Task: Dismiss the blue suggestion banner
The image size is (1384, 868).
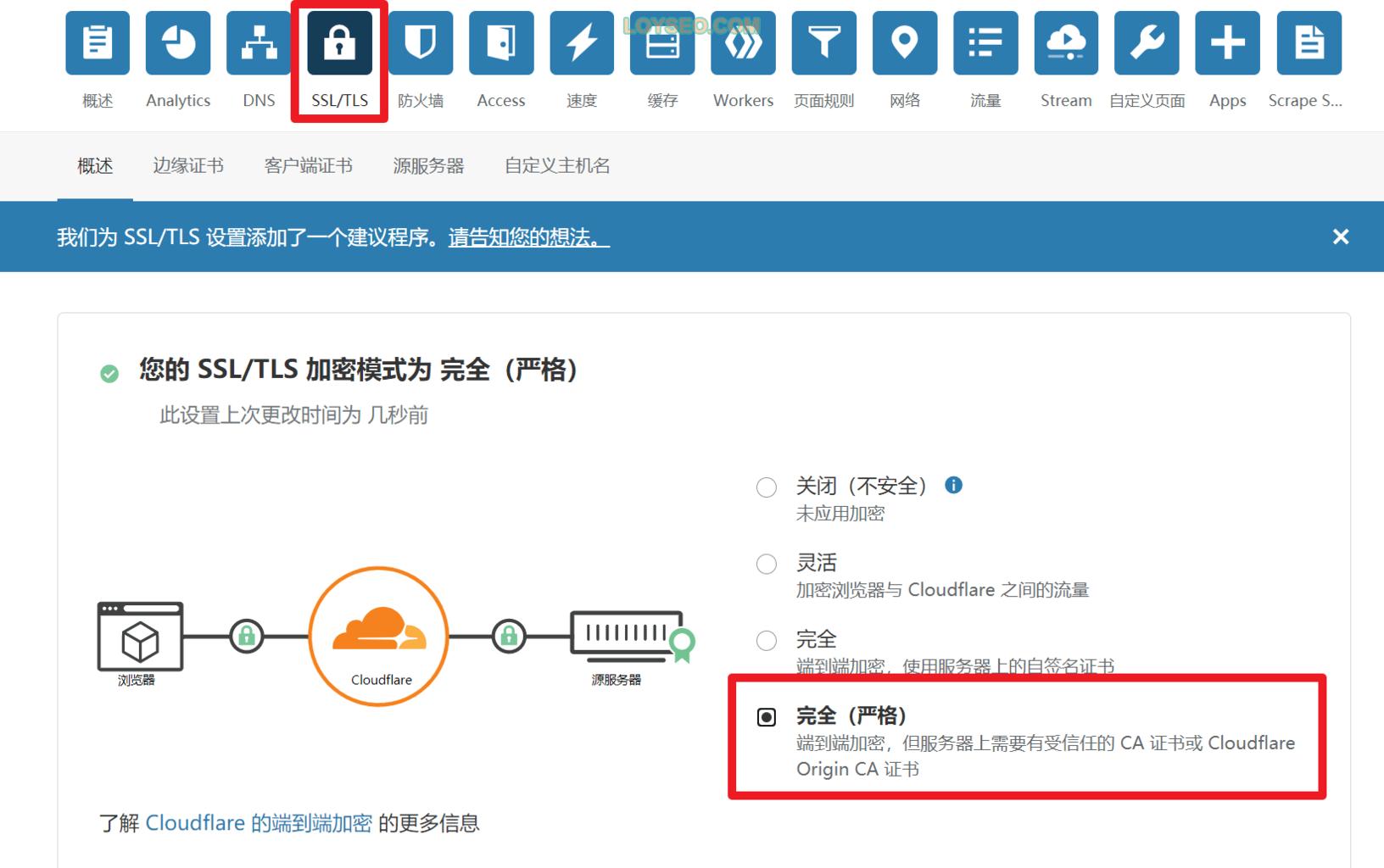Action: point(1340,236)
